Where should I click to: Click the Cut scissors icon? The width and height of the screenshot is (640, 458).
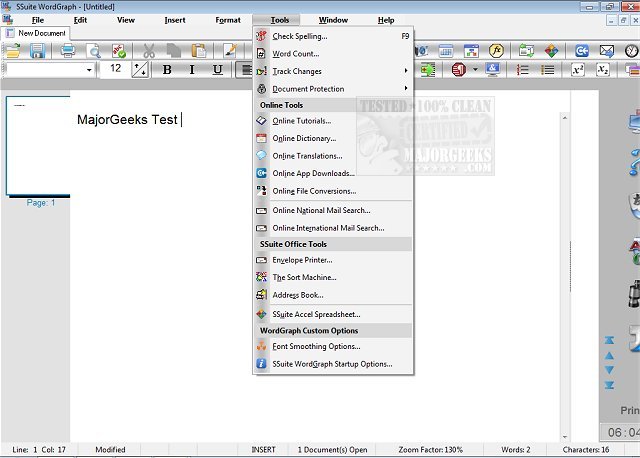149,51
